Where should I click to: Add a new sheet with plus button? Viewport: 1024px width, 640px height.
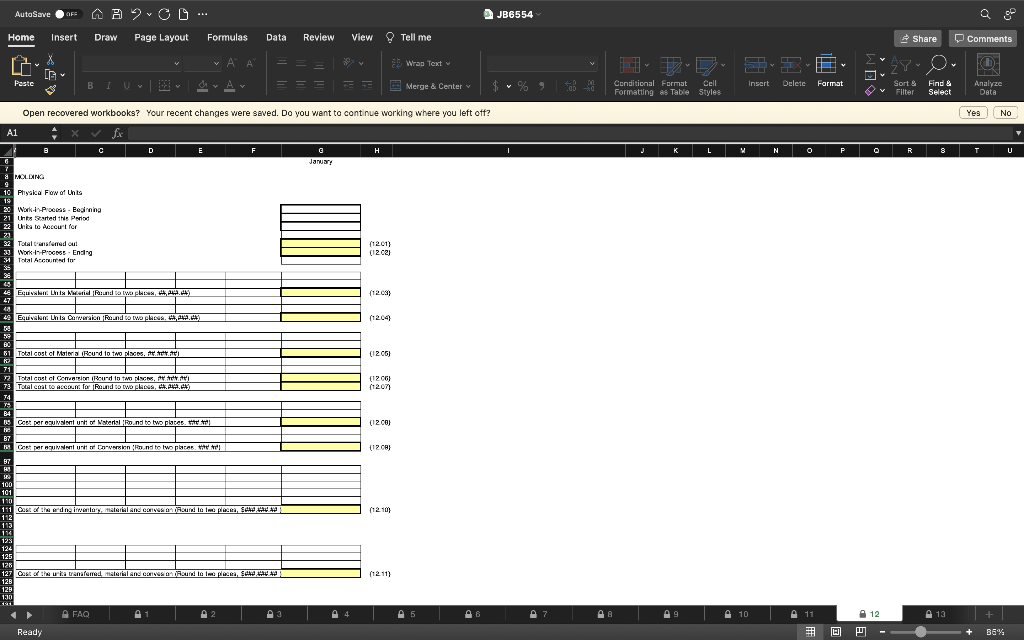click(989, 614)
